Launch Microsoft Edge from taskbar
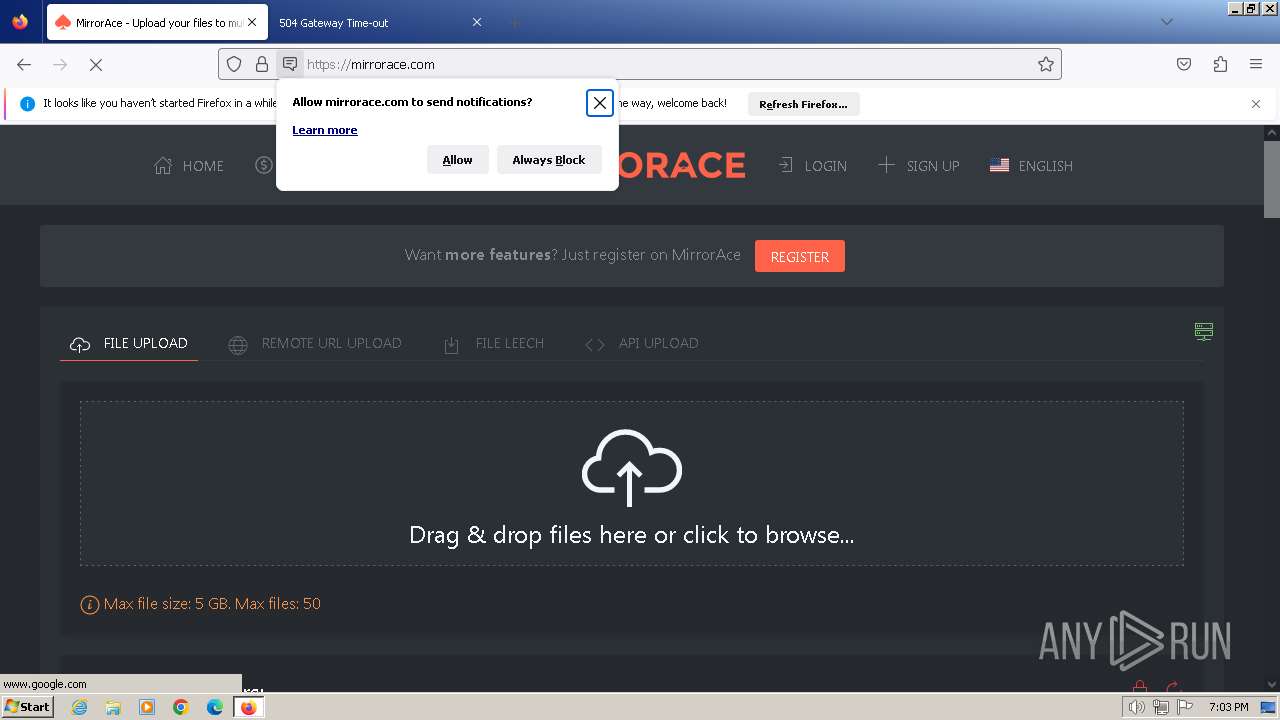1280x720 pixels. pyautogui.click(x=215, y=707)
